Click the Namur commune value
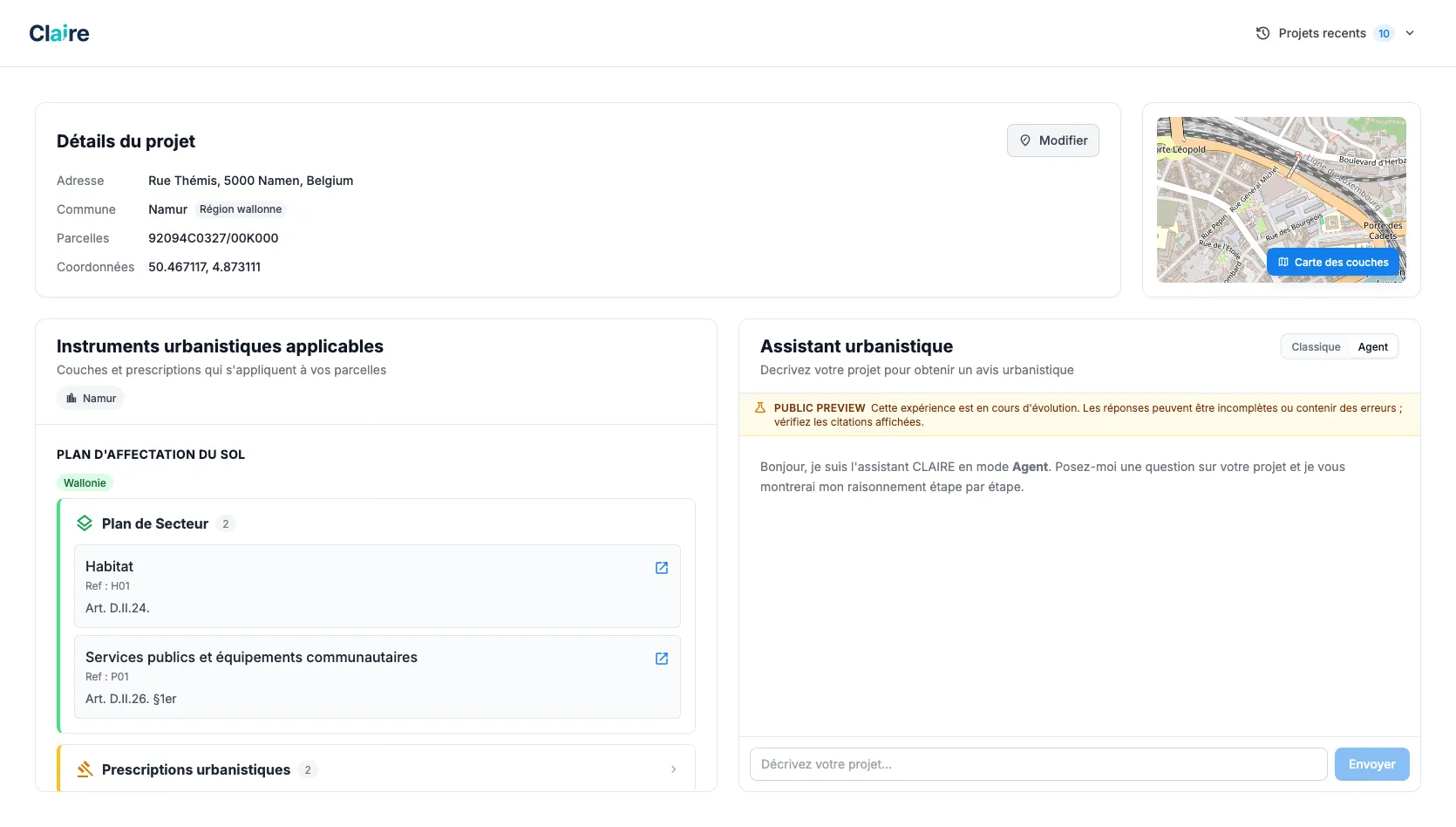This screenshot has width=1456, height=827. [x=167, y=209]
